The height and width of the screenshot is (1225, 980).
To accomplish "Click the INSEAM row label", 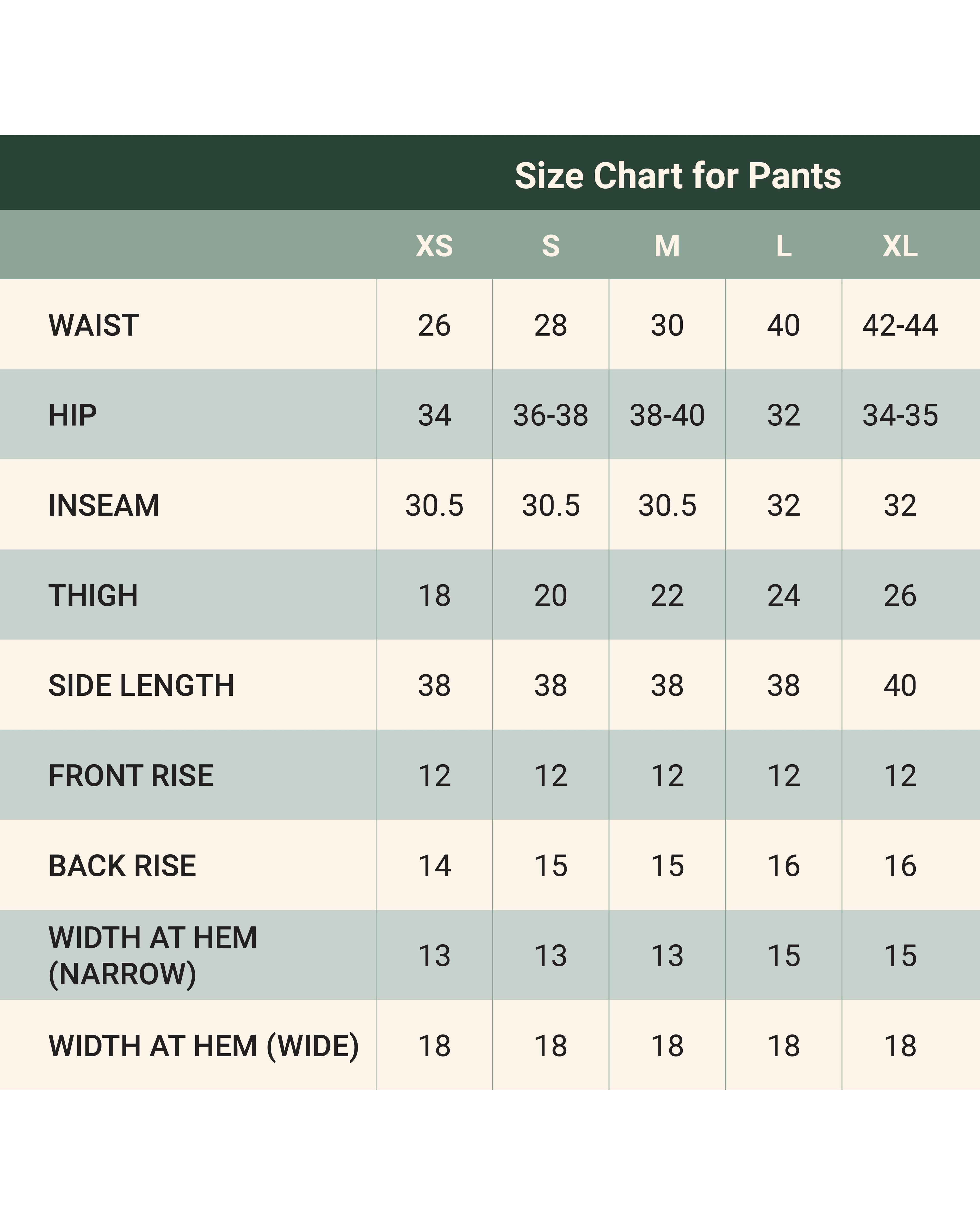I will pyautogui.click(x=104, y=505).
